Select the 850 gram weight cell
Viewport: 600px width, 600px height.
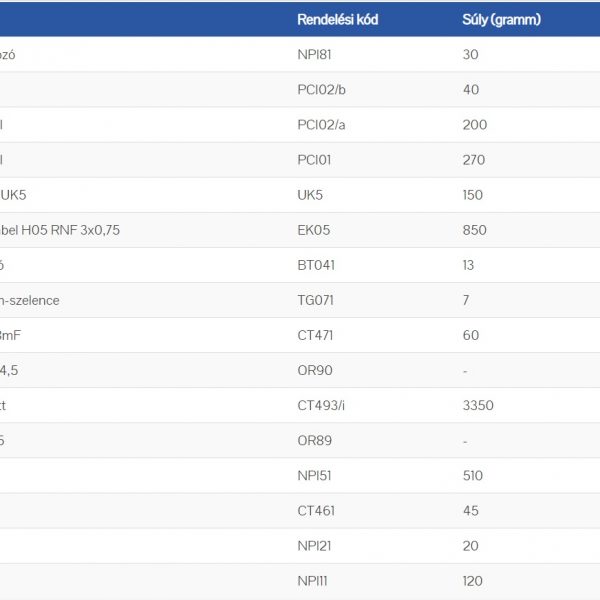[x=474, y=230]
